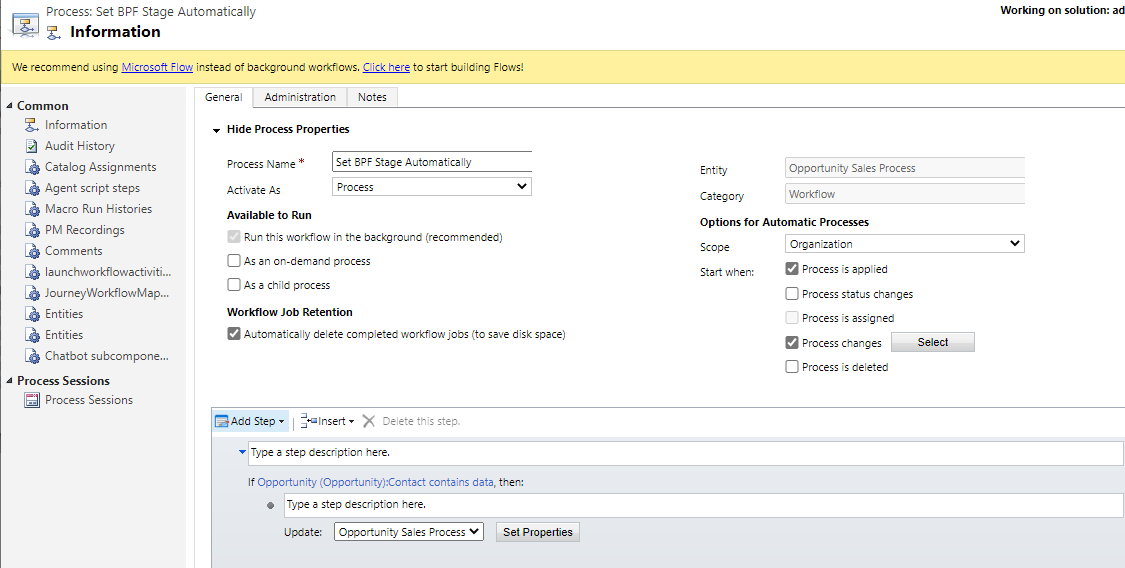
Task: Check the Process is assigned box
Action: click(x=792, y=318)
